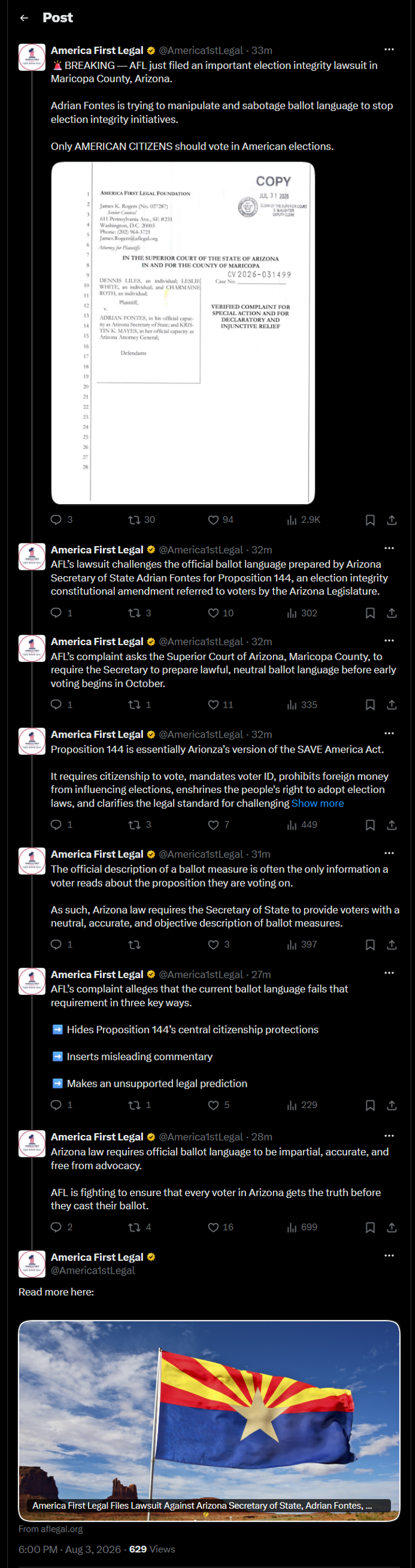This screenshot has width=415, height=1568.
Task: Open more options on Proposition 144 SAVE Act post
Action: coord(390,733)
